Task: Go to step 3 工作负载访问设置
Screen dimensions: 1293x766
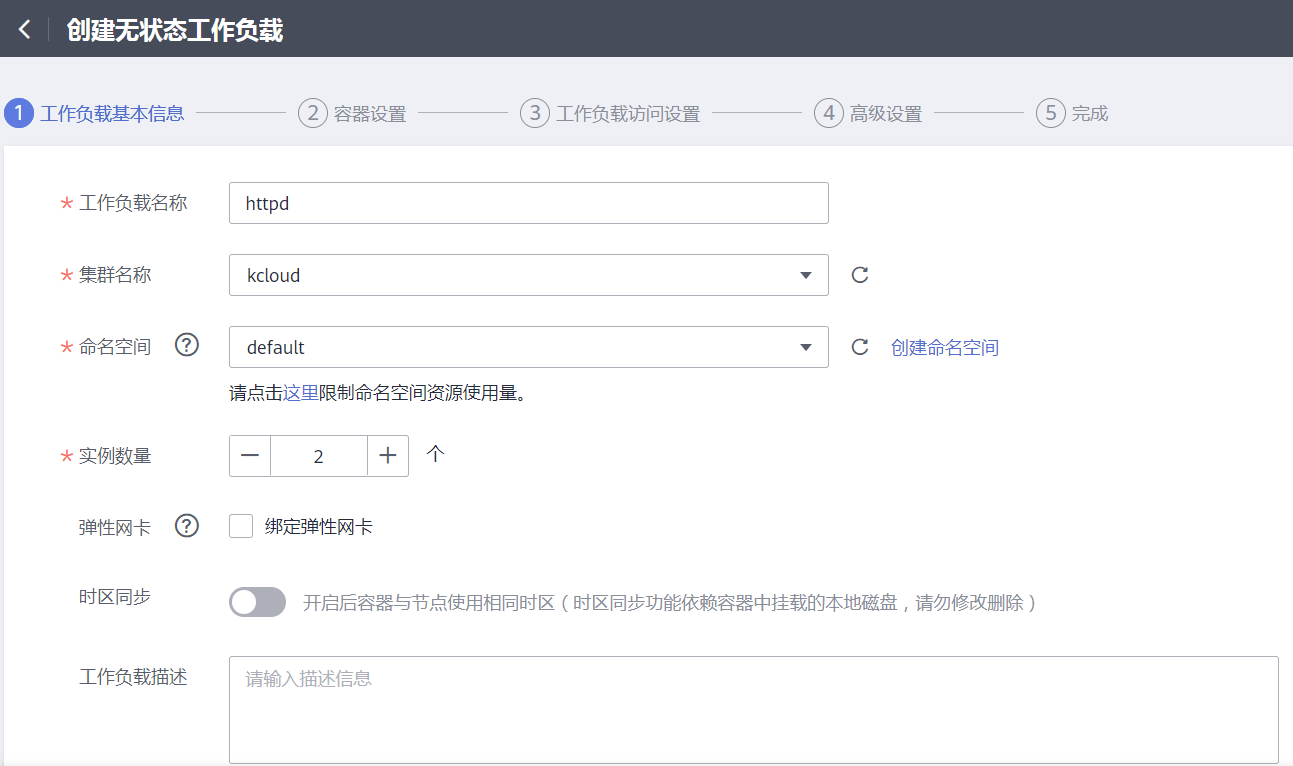Action: (x=610, y=113)
